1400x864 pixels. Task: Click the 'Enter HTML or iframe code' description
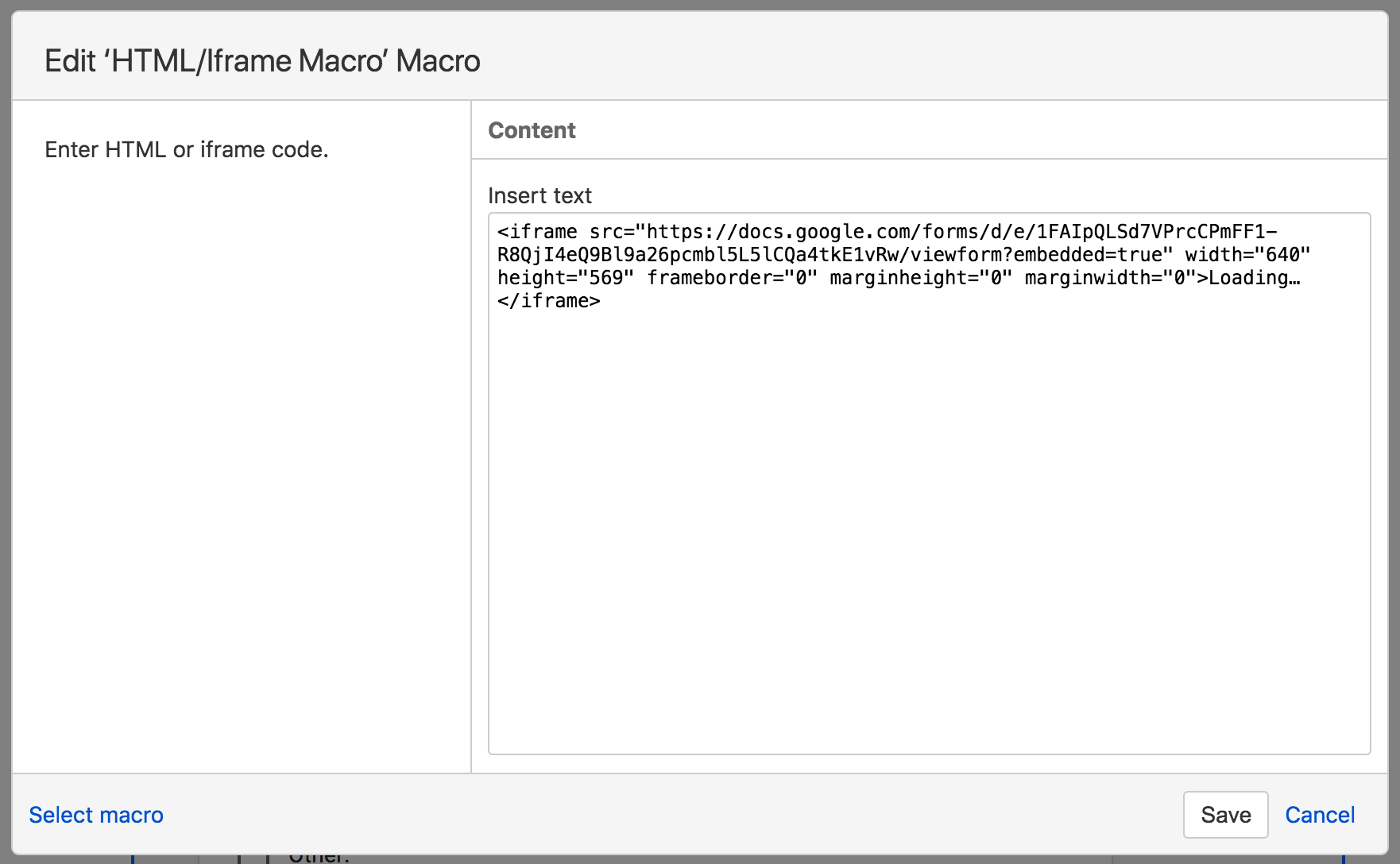(187, 149)
